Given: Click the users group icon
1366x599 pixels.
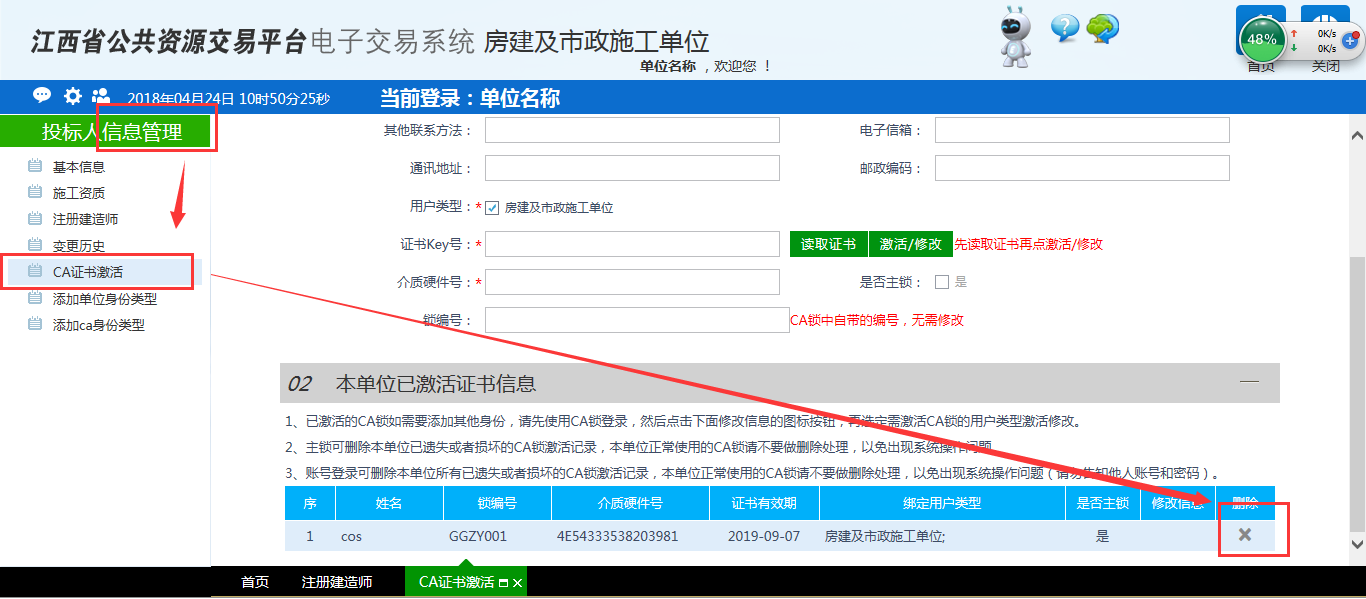Looking at the screenshot, I should click(101, 96).
